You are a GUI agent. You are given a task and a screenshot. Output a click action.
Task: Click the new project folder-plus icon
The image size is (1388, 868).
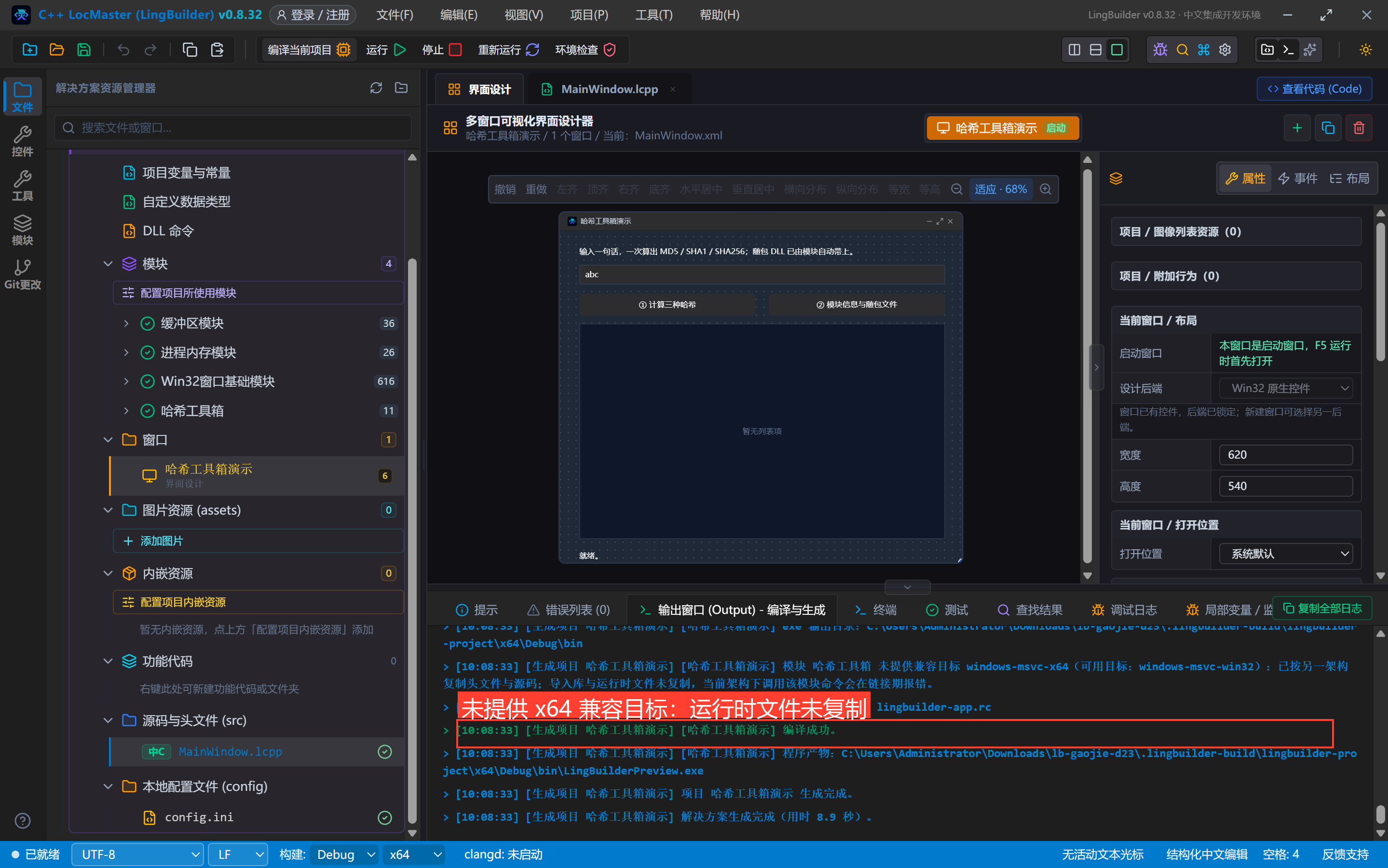pyautogui.click(x=30, y=50)
